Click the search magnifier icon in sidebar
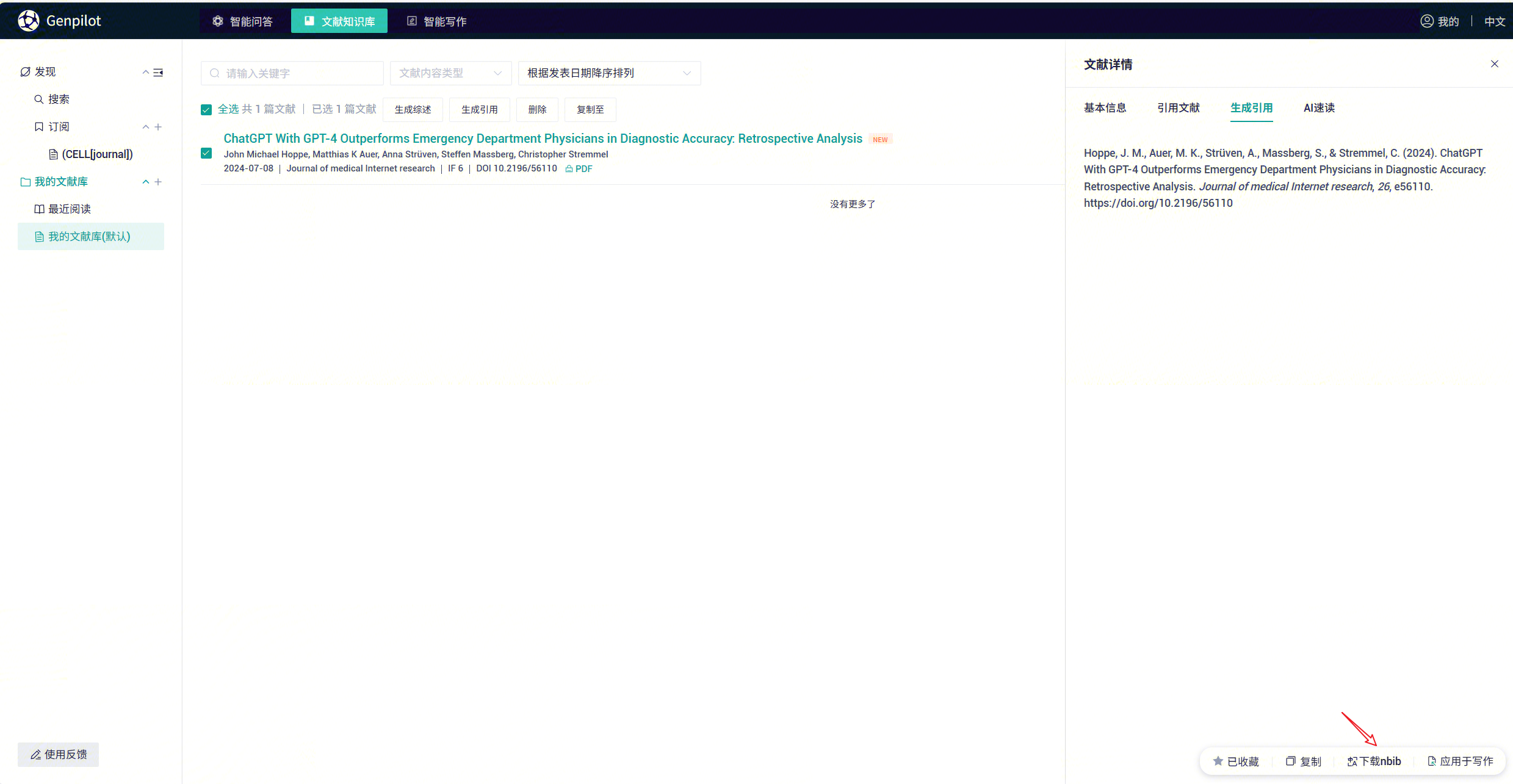1513x784 pixels. (x=39, y=99)
